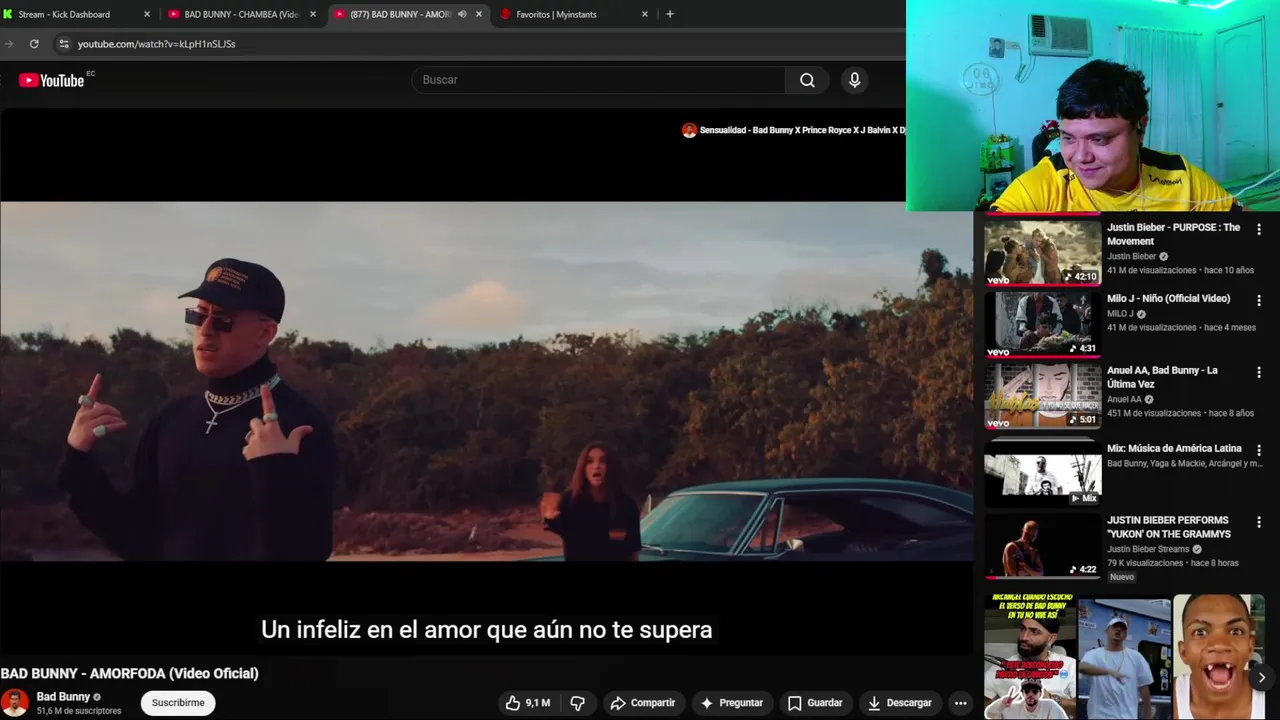The width and height of the screenshot is (1280, 720).
Task: Go forward with browser arrow
Action: point(9,44)
